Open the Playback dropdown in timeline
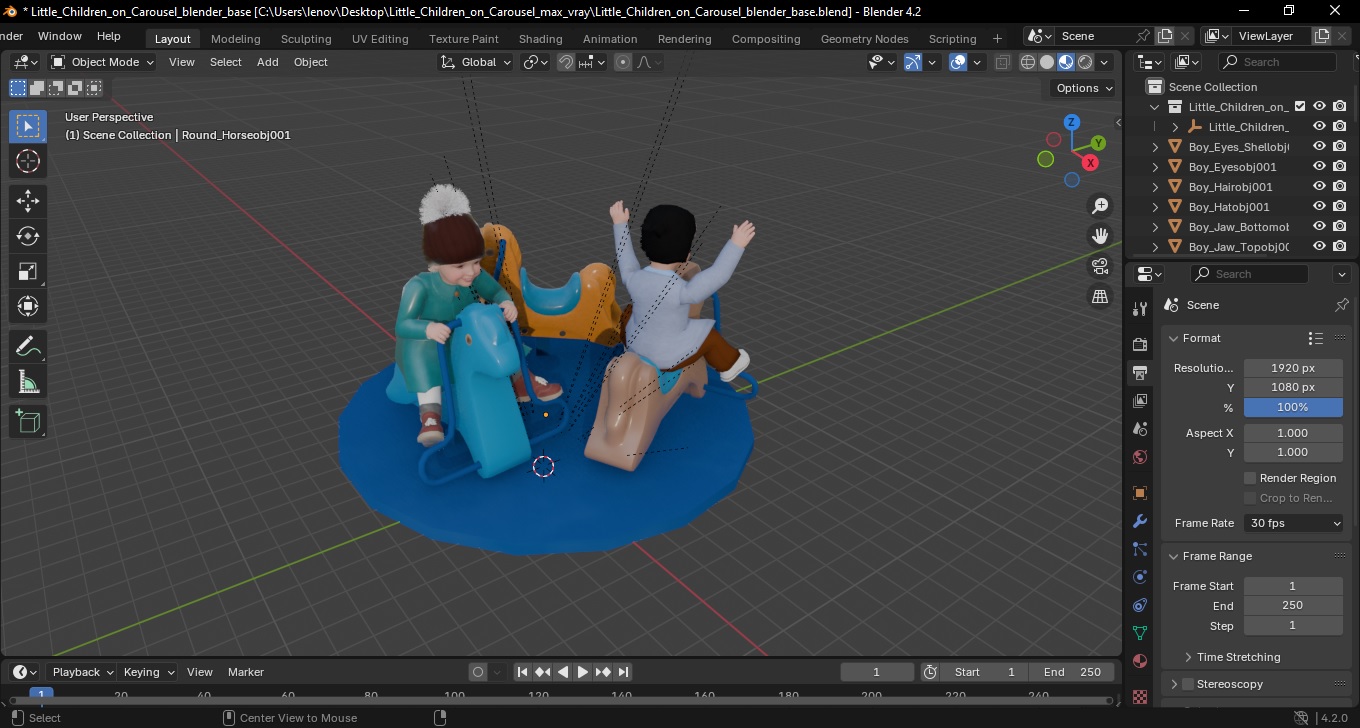 pyautogui.click(x=81, y=672)
